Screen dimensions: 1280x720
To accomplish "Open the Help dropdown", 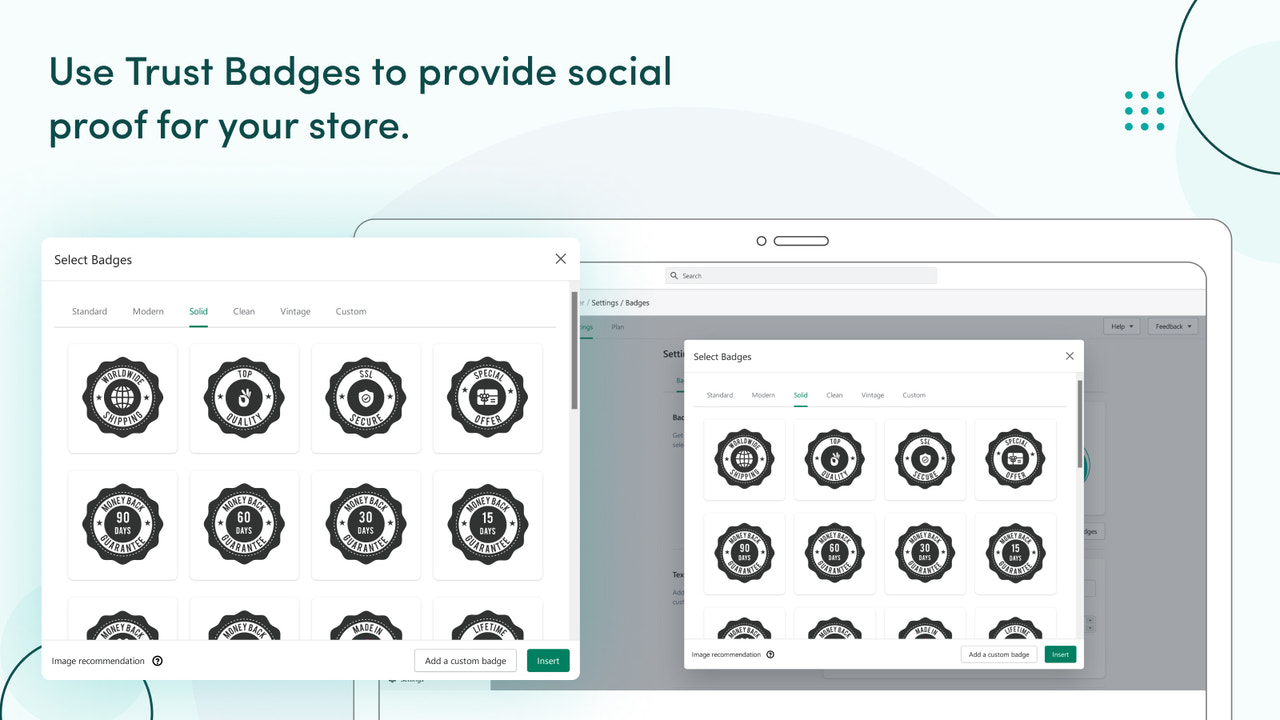I will [x=1121, y=325].
